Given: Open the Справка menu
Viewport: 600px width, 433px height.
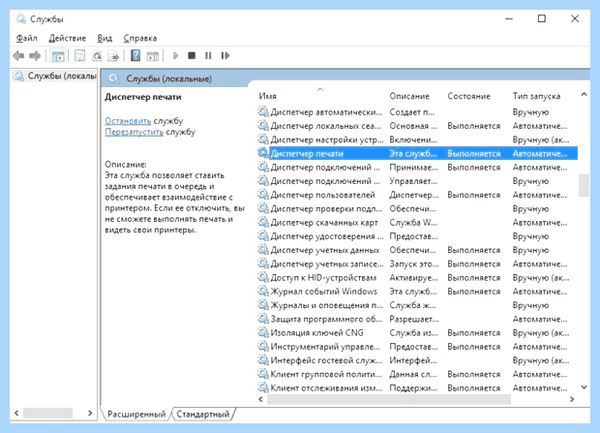Looking at the screenshot, I should pyautogui.click(x=140, y=38).
